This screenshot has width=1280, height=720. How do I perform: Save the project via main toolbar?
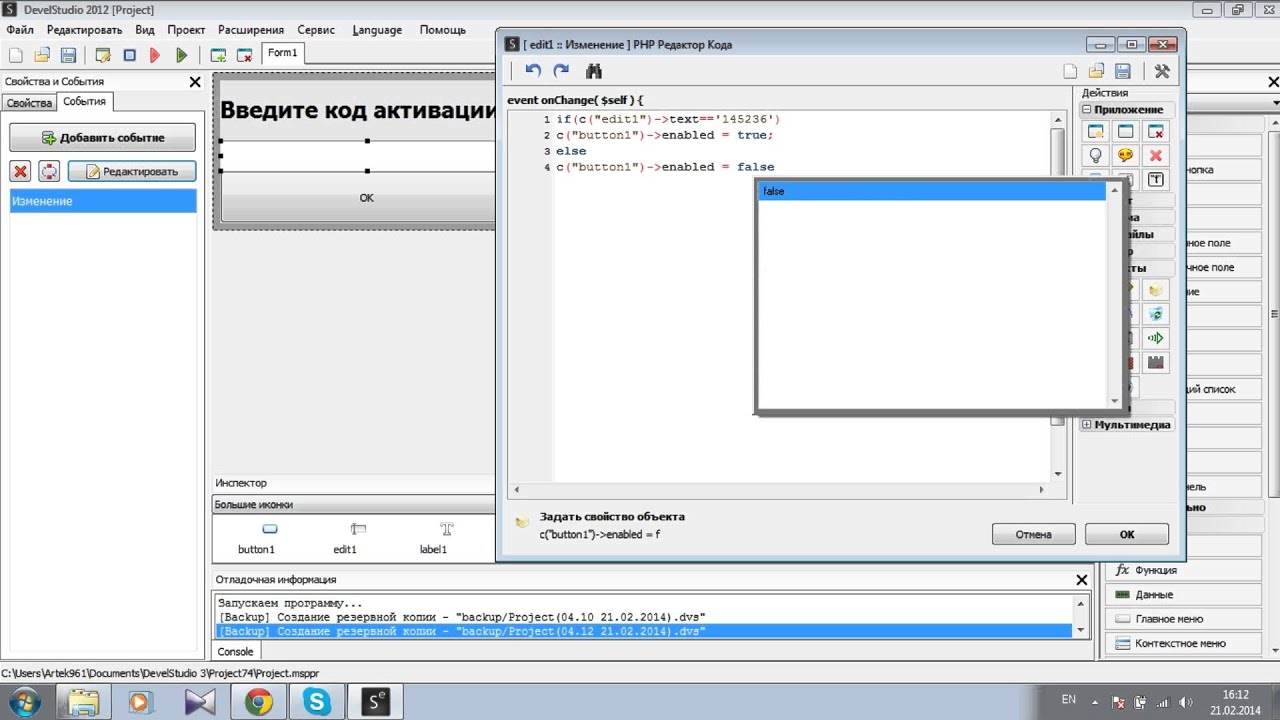68,55
